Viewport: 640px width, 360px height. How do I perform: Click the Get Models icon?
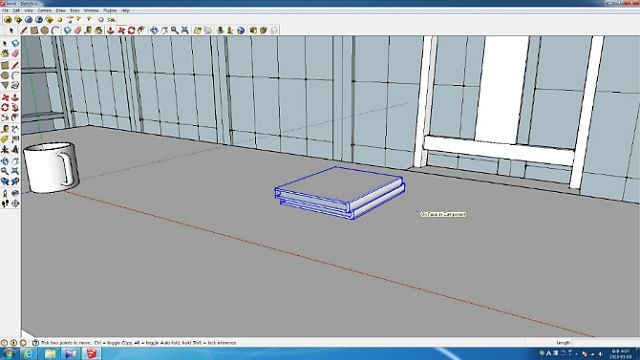tap(253, 30)
